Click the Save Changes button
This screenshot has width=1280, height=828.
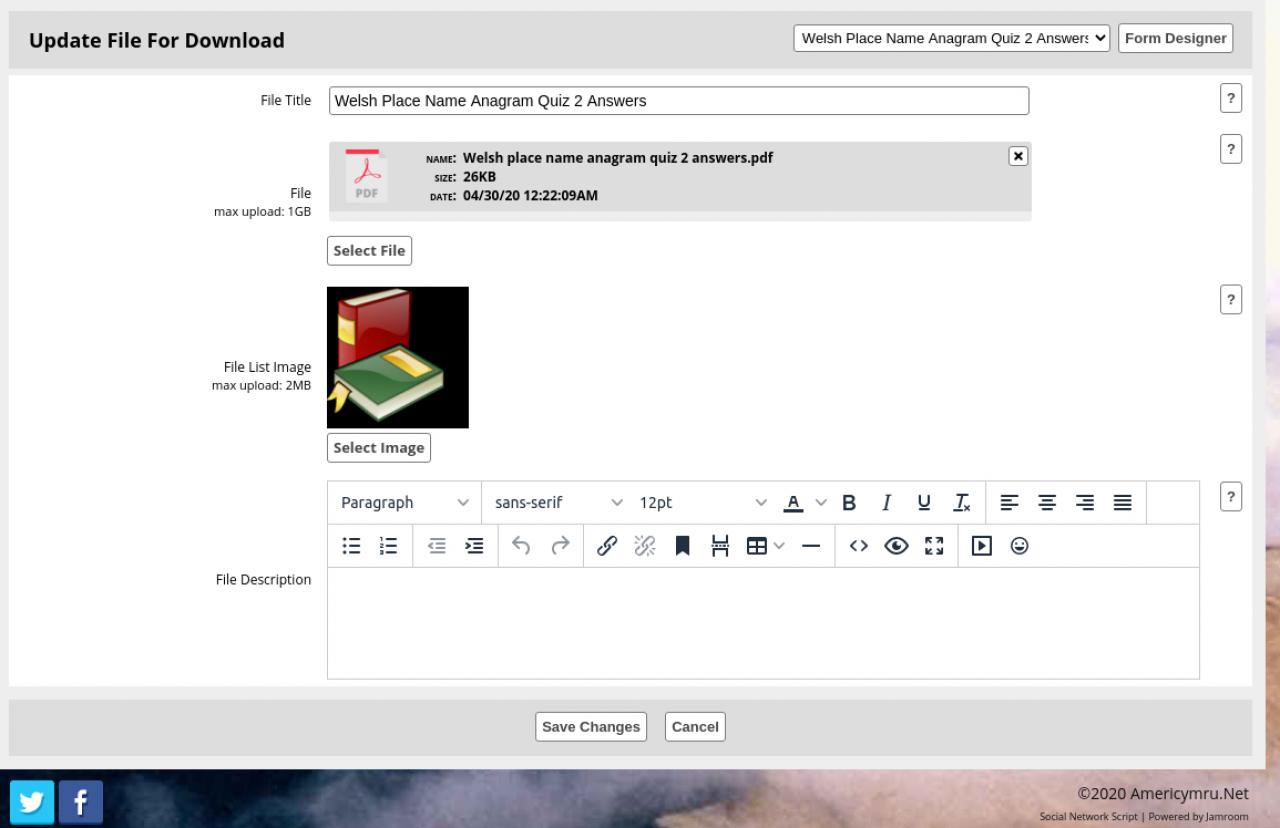(591, 727)
